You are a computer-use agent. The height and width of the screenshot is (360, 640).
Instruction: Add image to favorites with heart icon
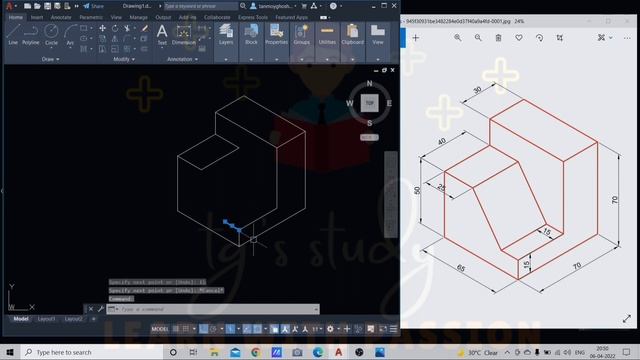coord(519,38)
